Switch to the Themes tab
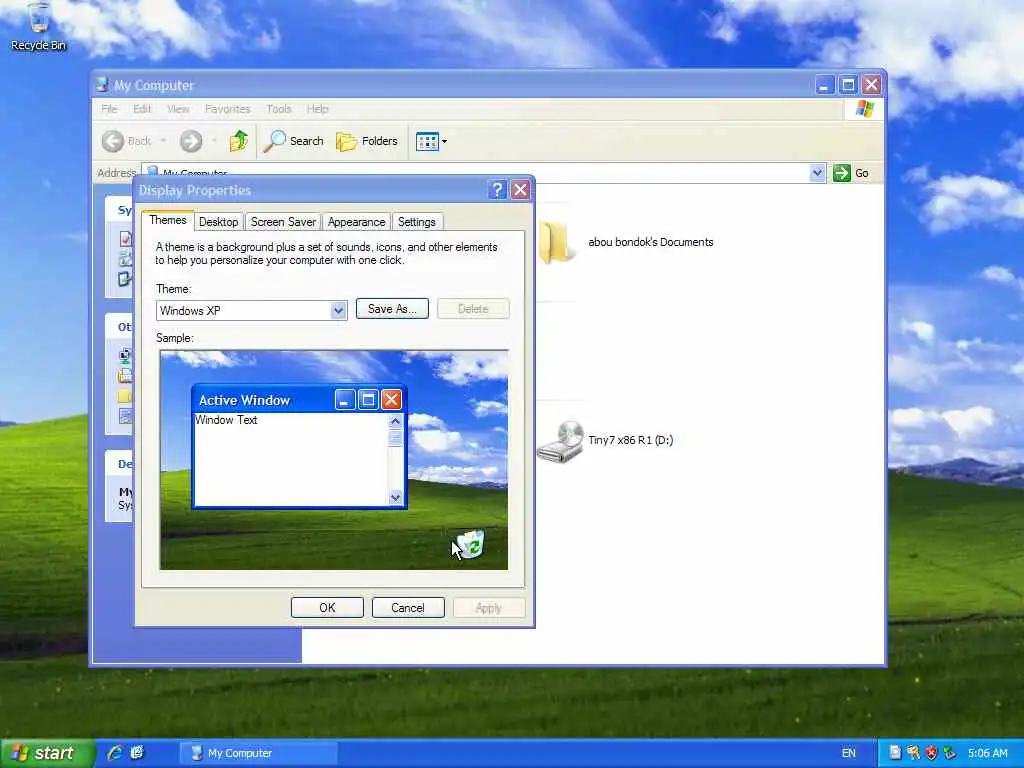The width and height of the screenshot is (1024, 768). [x=168, y=220]
